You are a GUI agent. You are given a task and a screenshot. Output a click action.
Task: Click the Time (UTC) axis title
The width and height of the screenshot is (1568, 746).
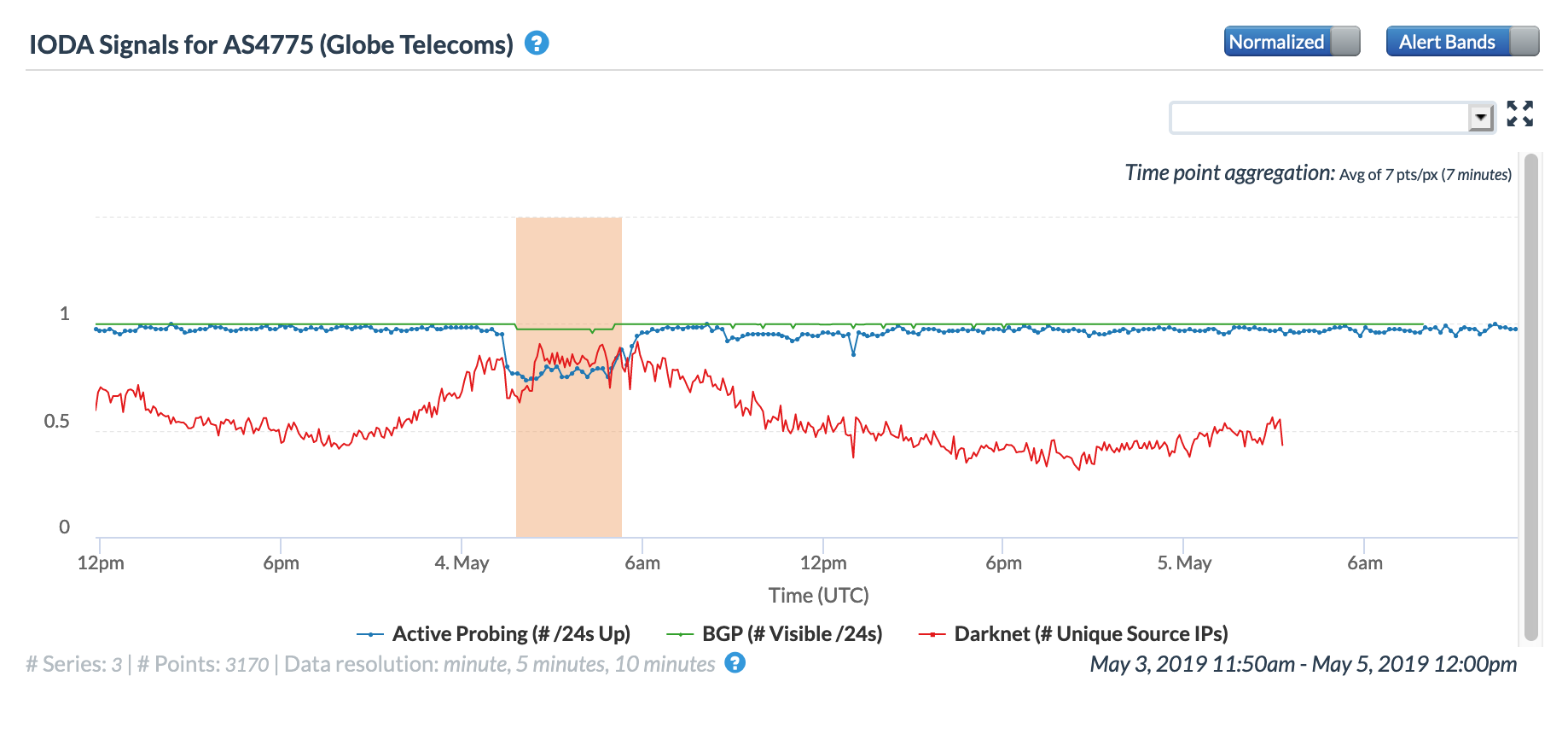pos(818,596)
